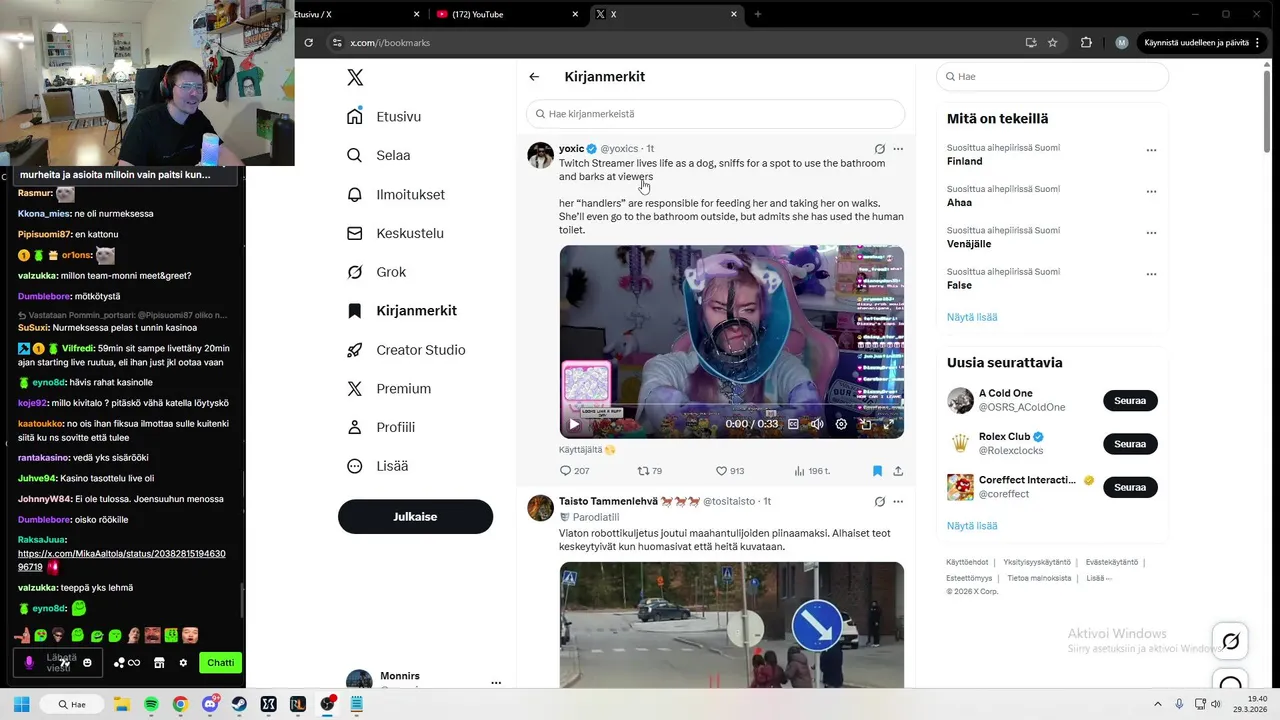This screenshot has width=1280, height=720.
Task: Follow A Cold One
Action: click(x=1130, y=401)
